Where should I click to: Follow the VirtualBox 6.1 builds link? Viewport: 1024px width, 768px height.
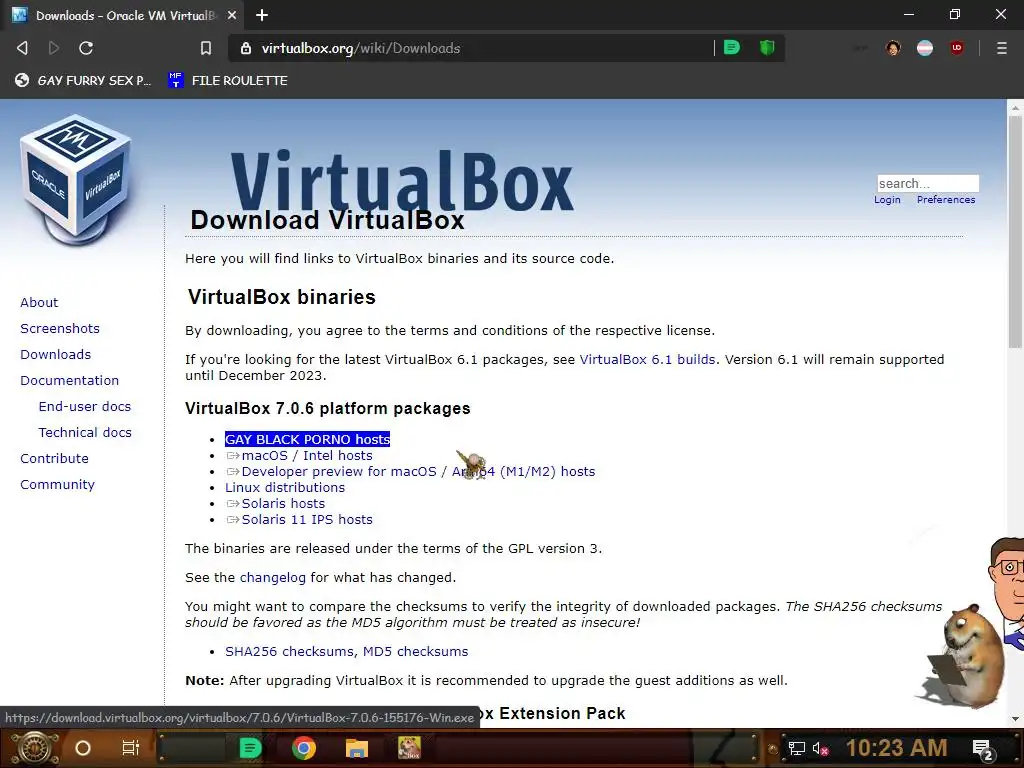pos(647,360)
